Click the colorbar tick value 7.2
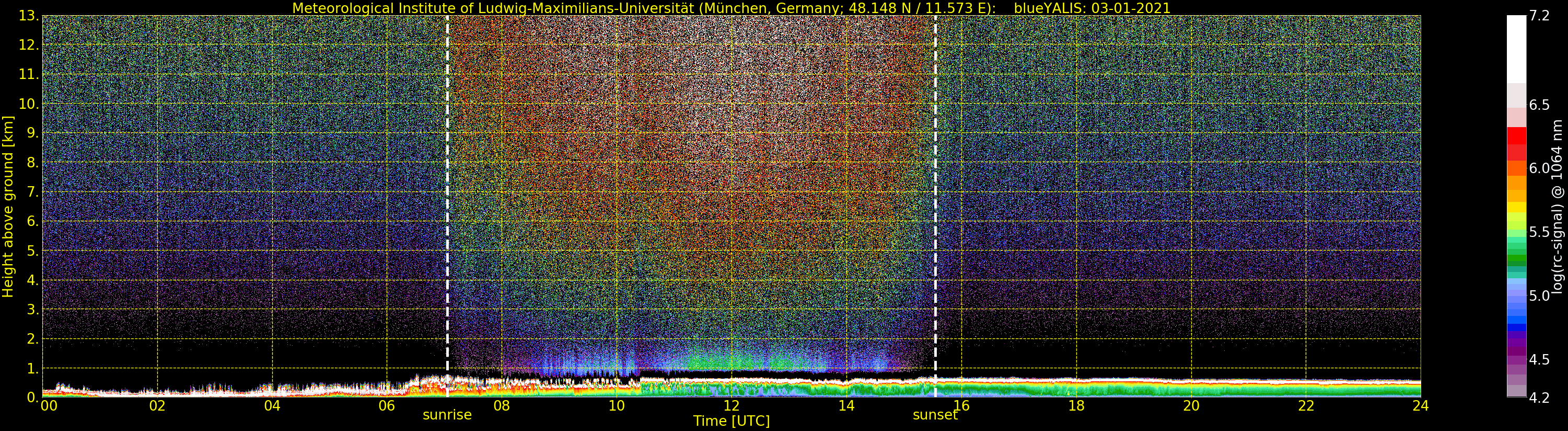 [1539, 16]
